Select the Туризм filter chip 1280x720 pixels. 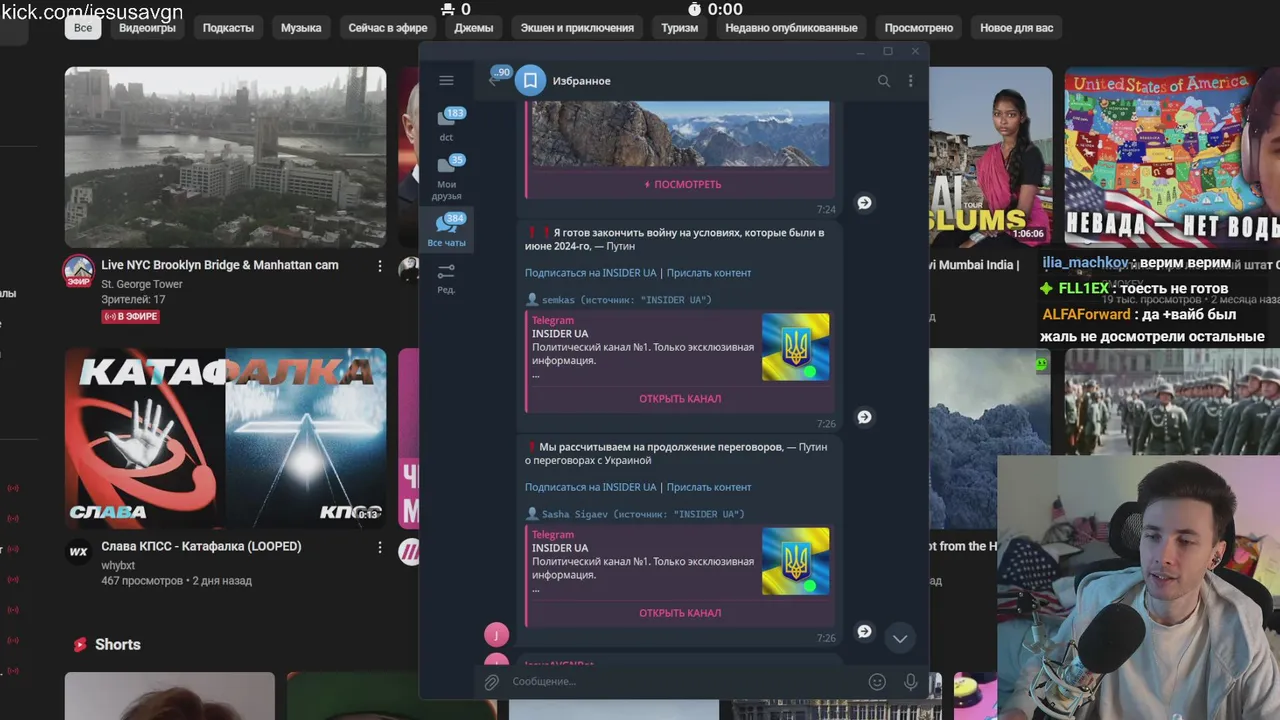pos(680,28)
